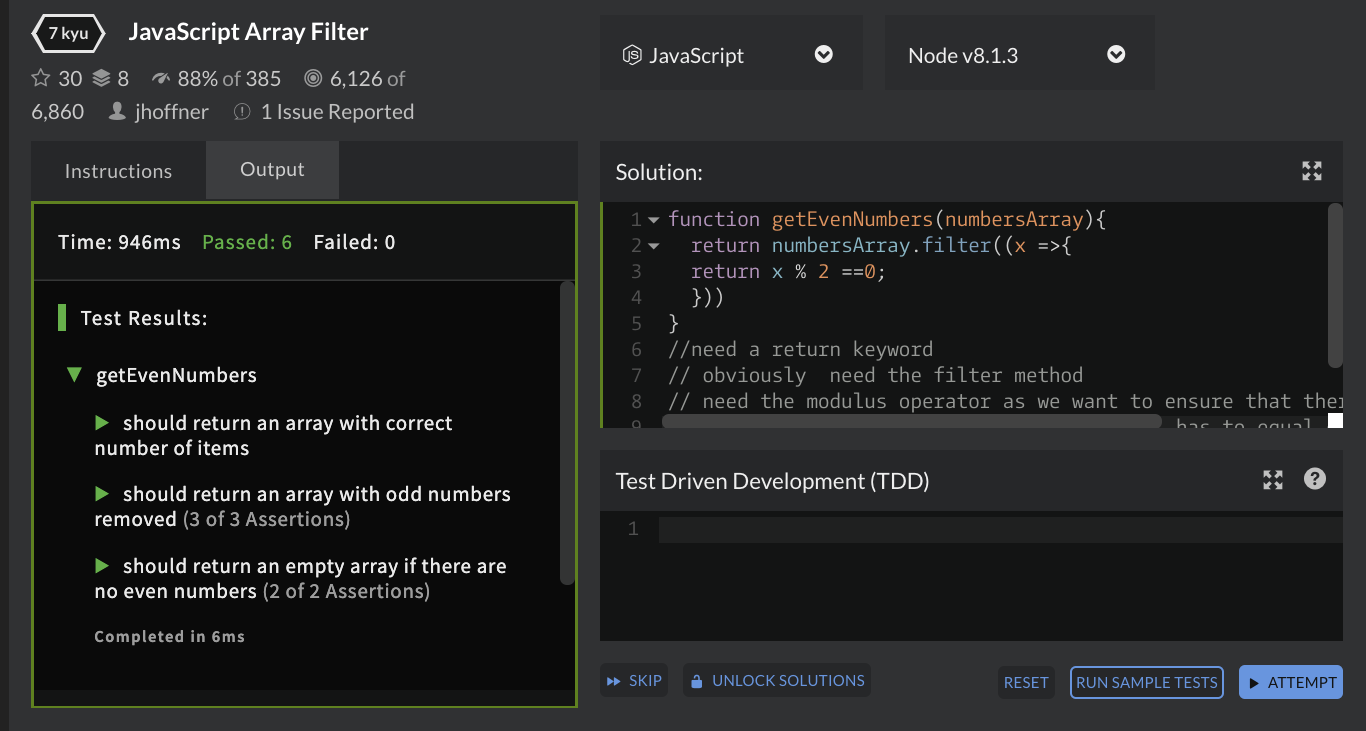Click the ATTEMPT button

pyautogui.click(x=1291, y=681)
